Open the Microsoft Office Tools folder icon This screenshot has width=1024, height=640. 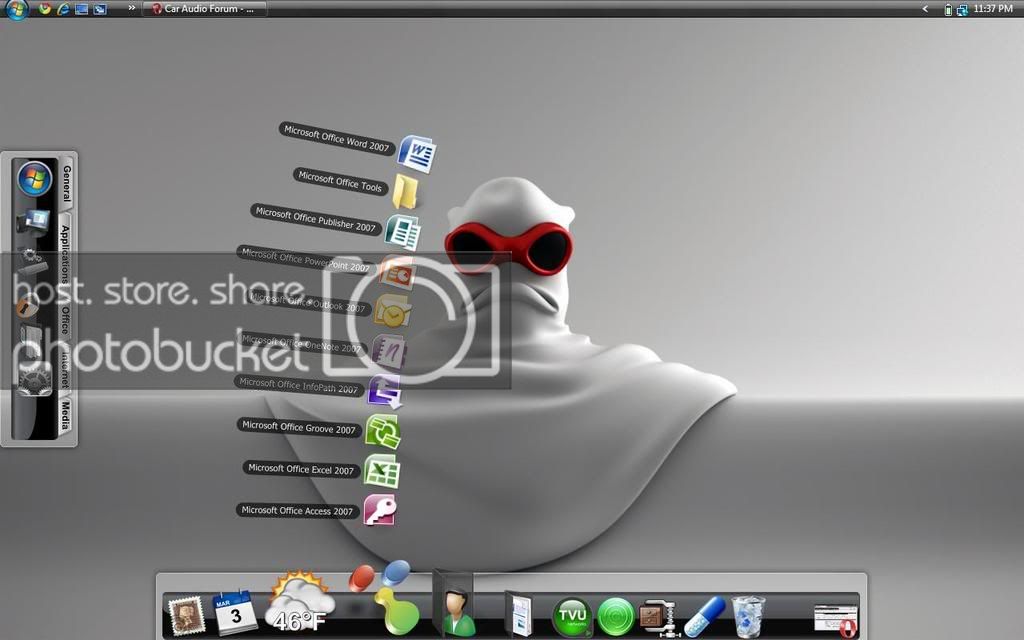pos(406,191)
